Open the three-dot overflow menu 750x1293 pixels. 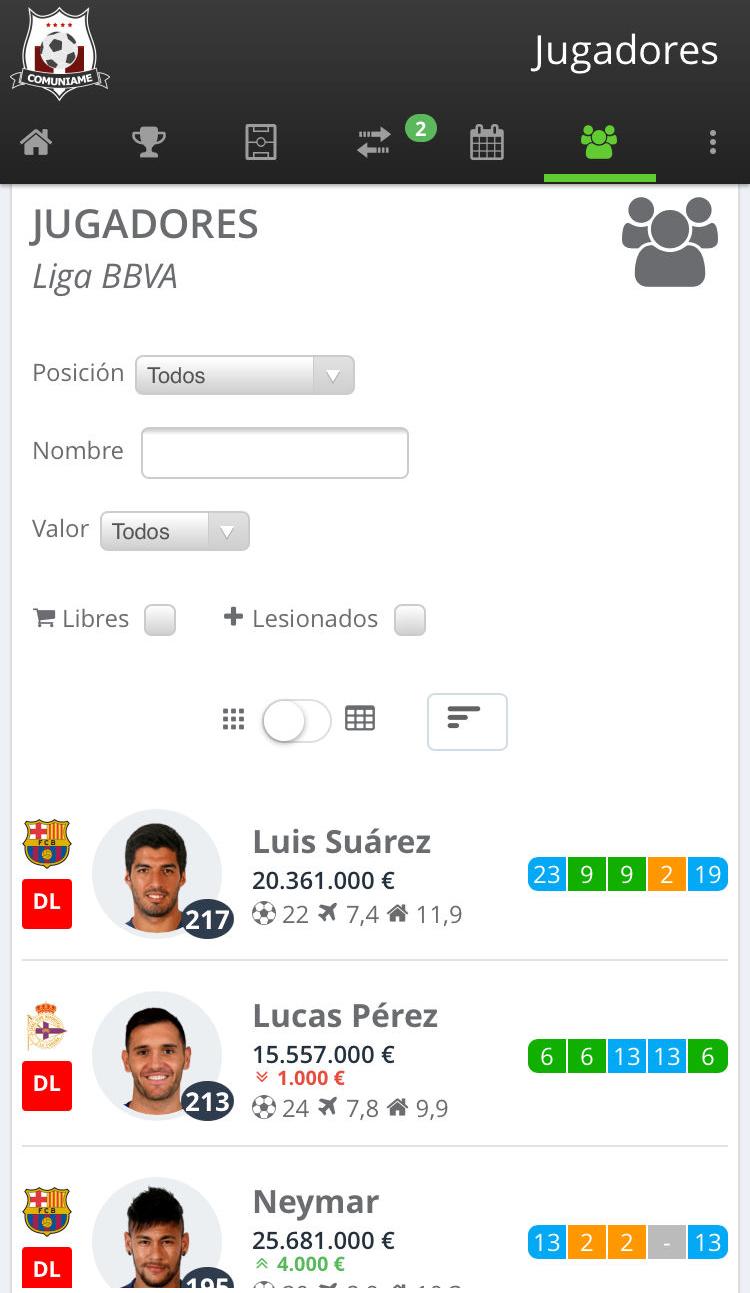713,143
